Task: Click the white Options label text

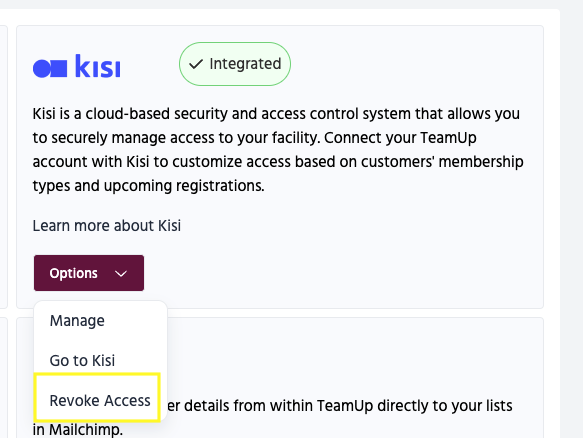Action: [74, 273]
